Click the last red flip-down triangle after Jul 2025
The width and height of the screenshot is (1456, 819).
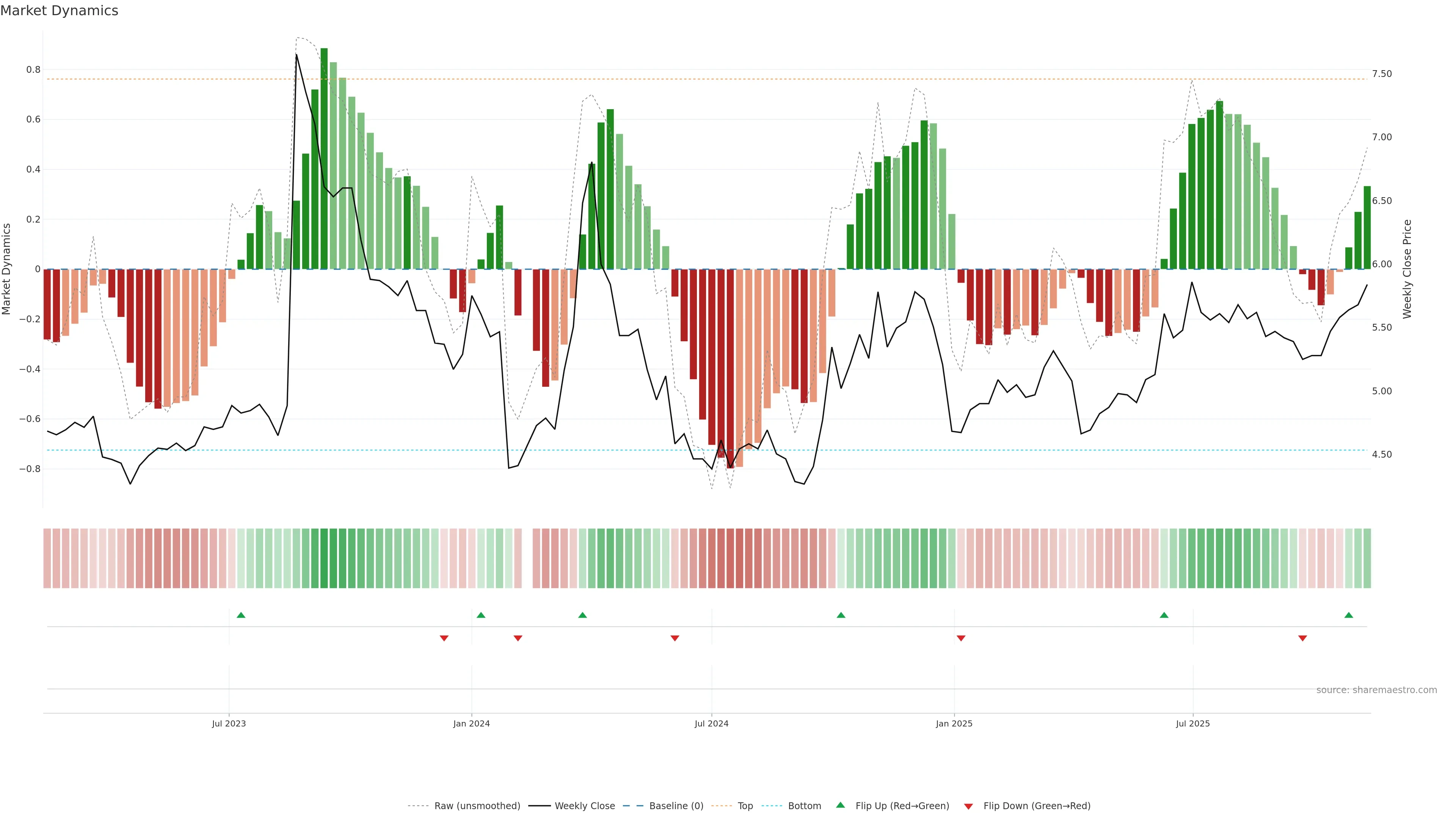pos(1302,638)
